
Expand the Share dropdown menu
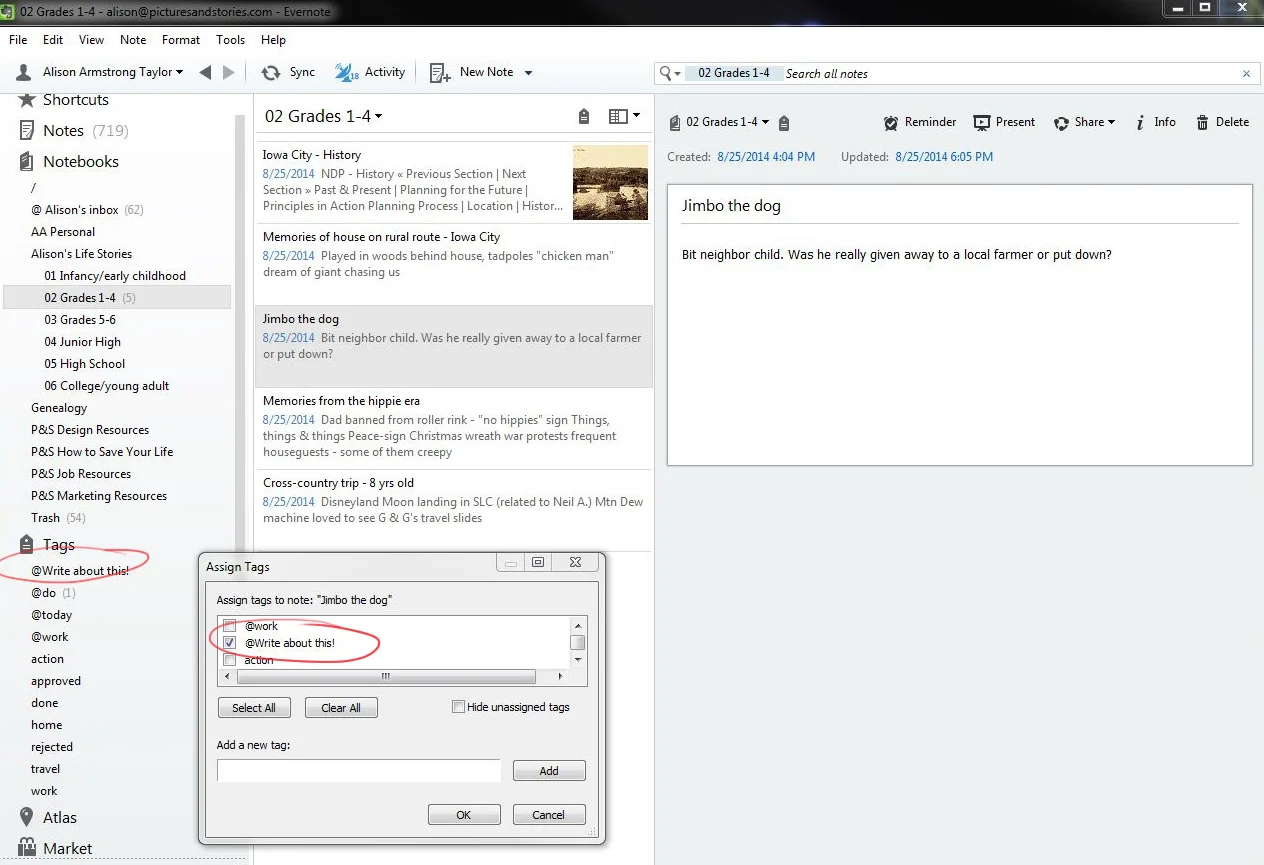(1086, 122)
